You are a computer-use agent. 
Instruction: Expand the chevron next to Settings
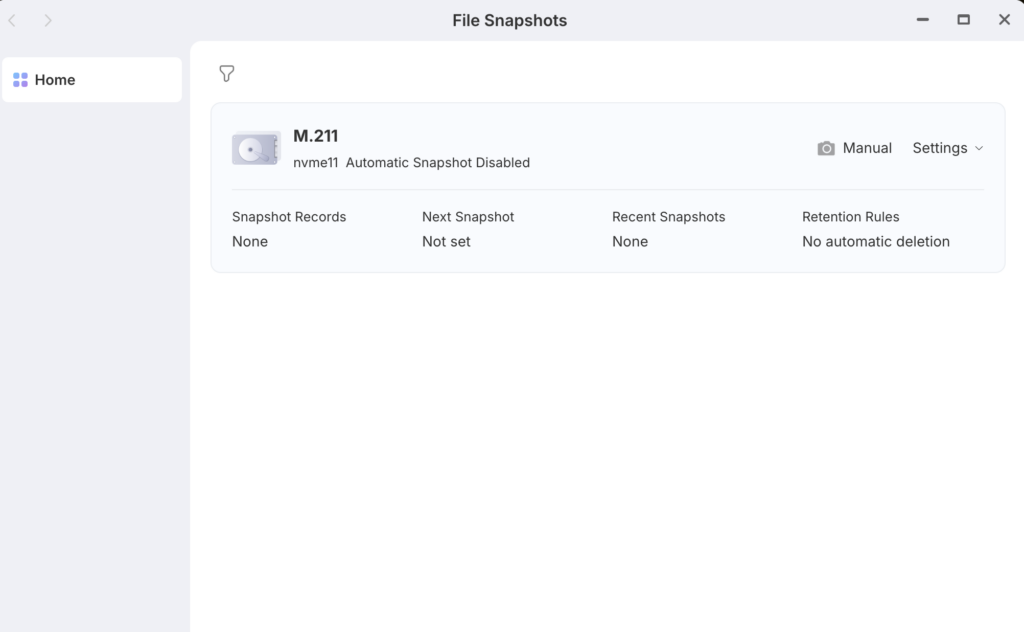[x=979, y=148]
